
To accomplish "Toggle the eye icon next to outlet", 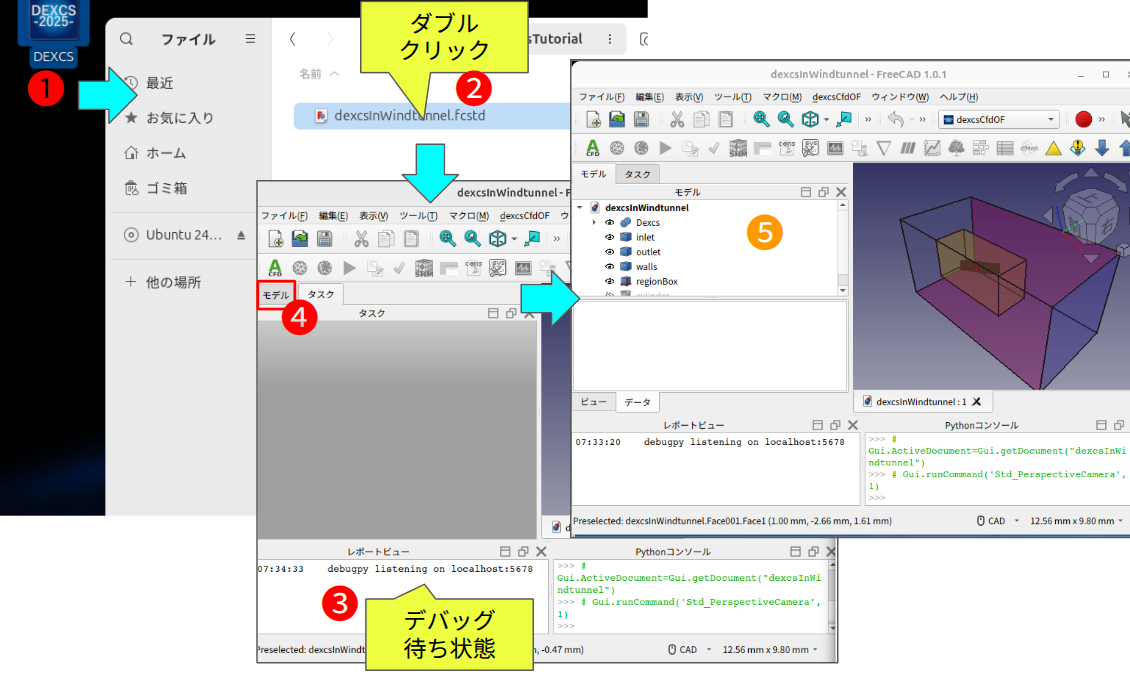I will [609, 252].
